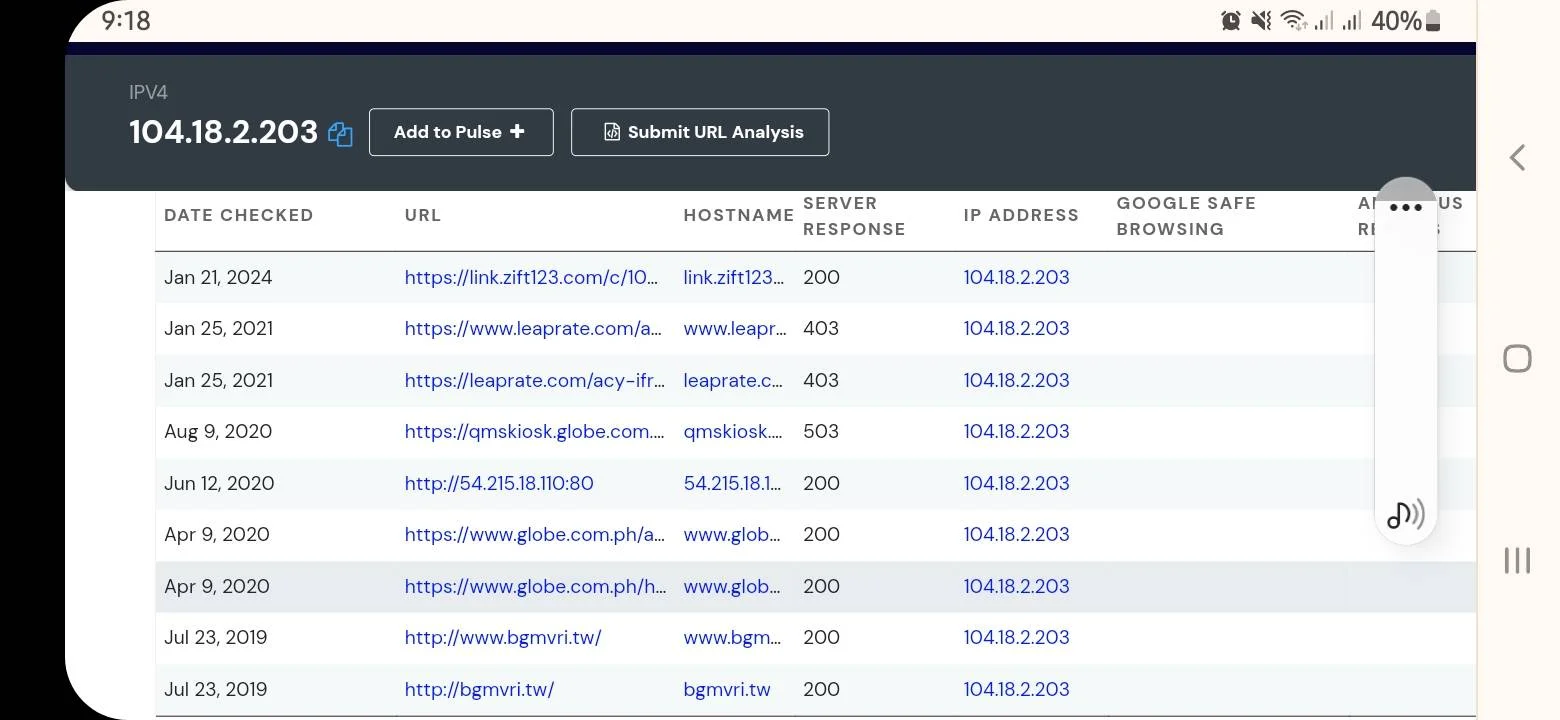
Task: Open http://bgmvri.tw/ URL link
Action: click(479, 689)
